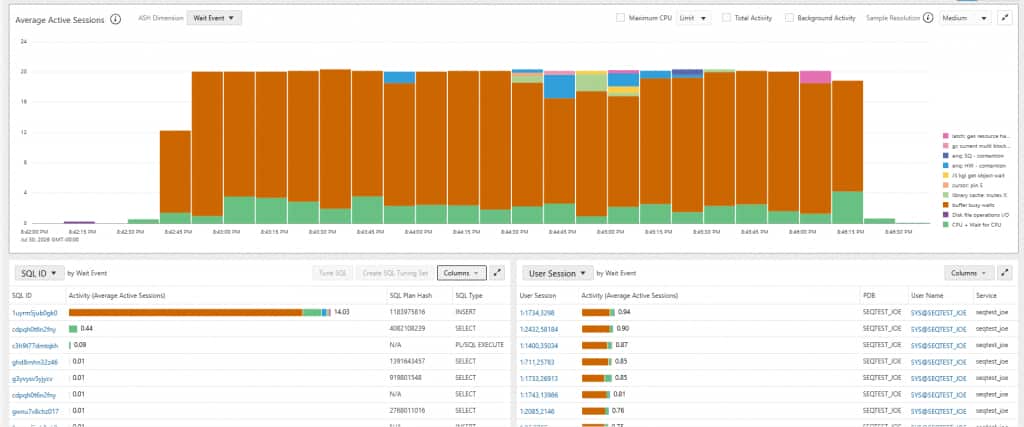Click the buffer busy waits legend swatch

pyautogui.click(x=946, y=206)
